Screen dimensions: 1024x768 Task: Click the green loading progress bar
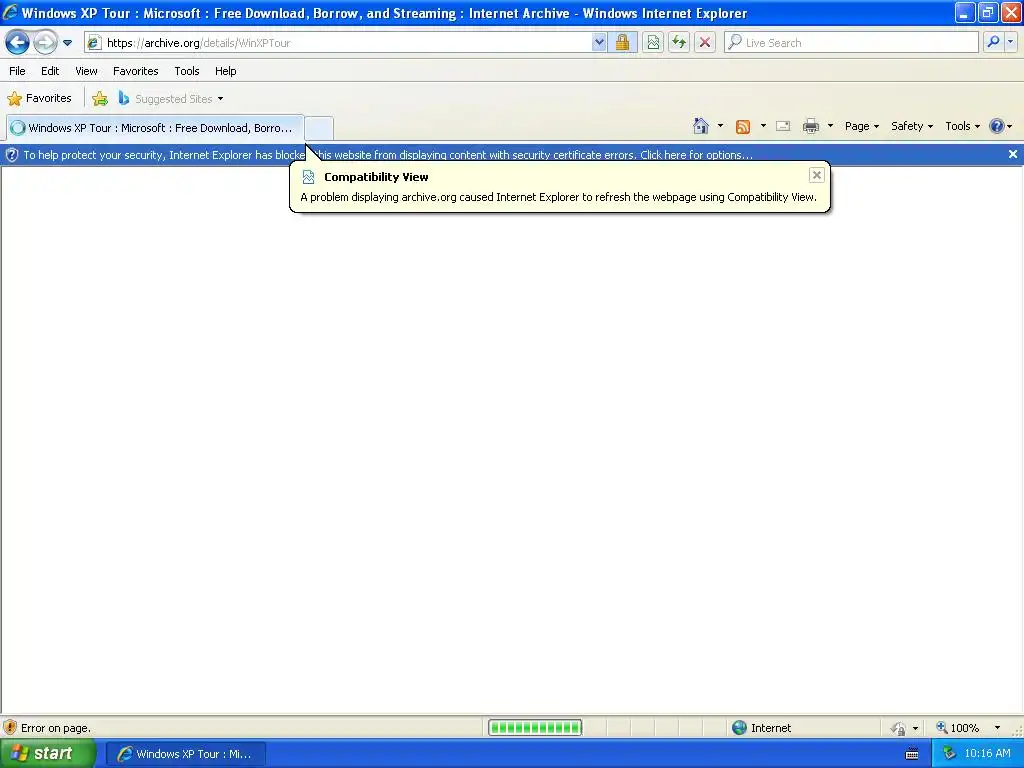pos(535,728)
